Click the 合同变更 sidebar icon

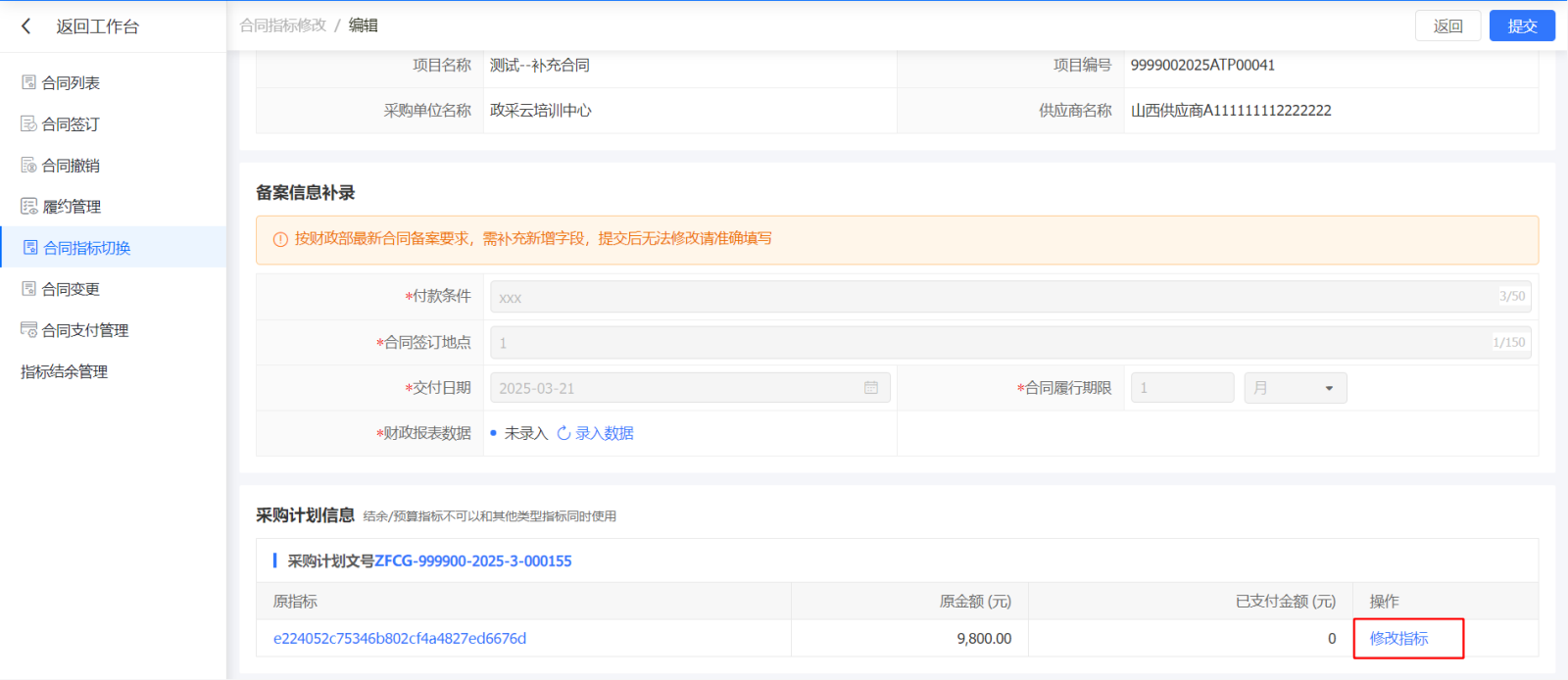pyautogui.click(x=29, y=288)
